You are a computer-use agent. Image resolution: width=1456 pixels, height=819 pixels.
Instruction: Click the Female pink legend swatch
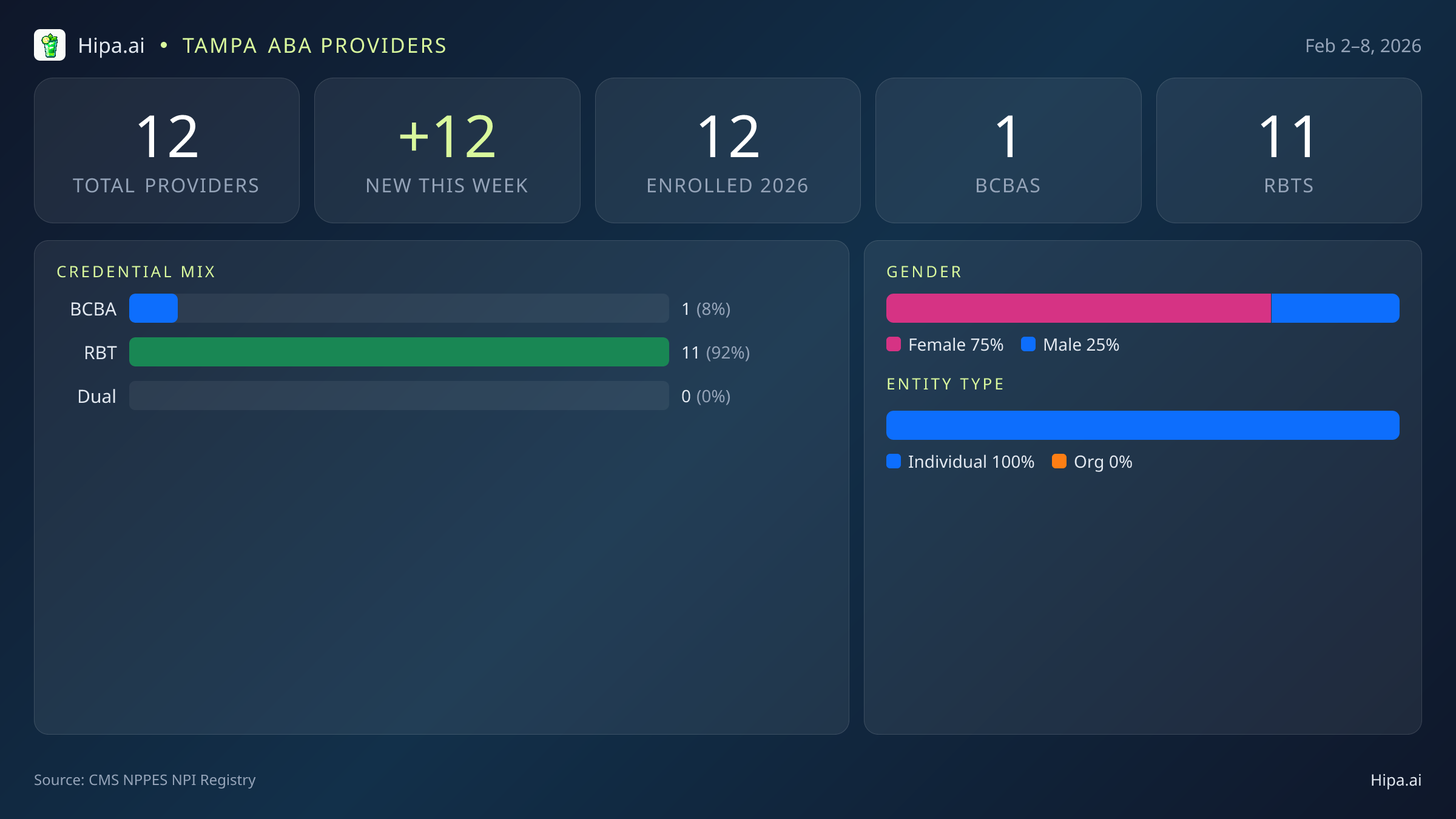point(894,345)
